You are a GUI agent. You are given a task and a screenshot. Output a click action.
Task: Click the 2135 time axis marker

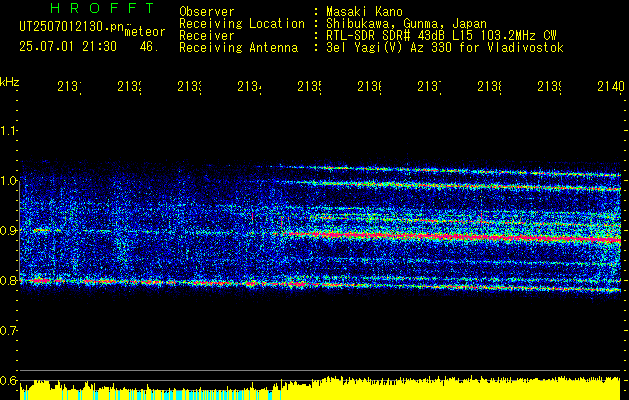coord(309,87)
